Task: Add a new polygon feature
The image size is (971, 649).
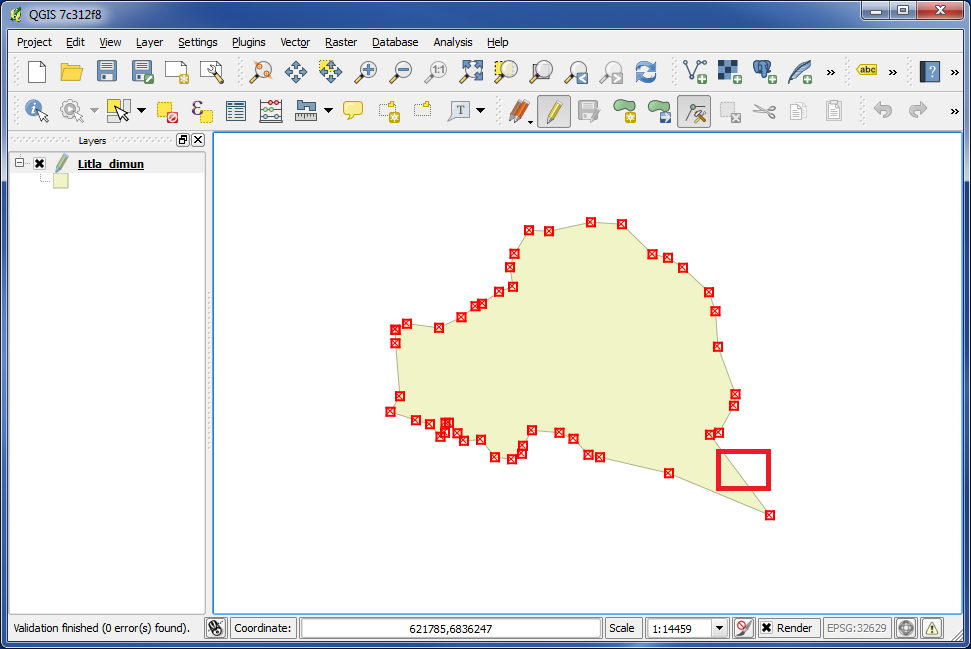Action: coord(625,111)
